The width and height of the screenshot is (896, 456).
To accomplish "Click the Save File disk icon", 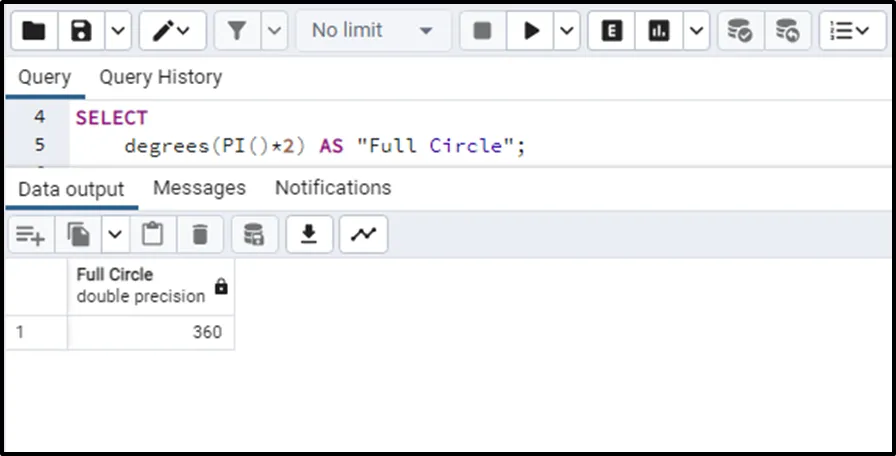I will coord(81,31).
